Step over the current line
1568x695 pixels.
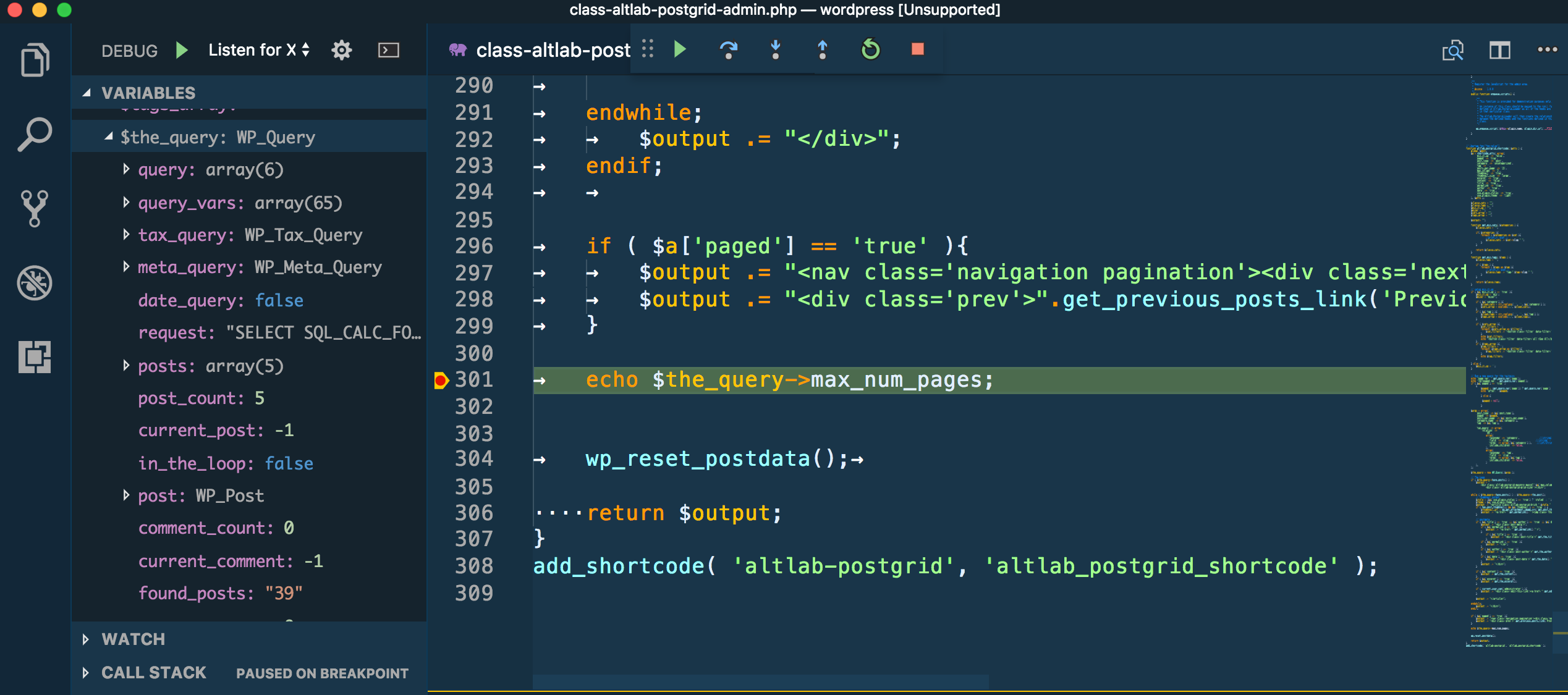[730, 50]
